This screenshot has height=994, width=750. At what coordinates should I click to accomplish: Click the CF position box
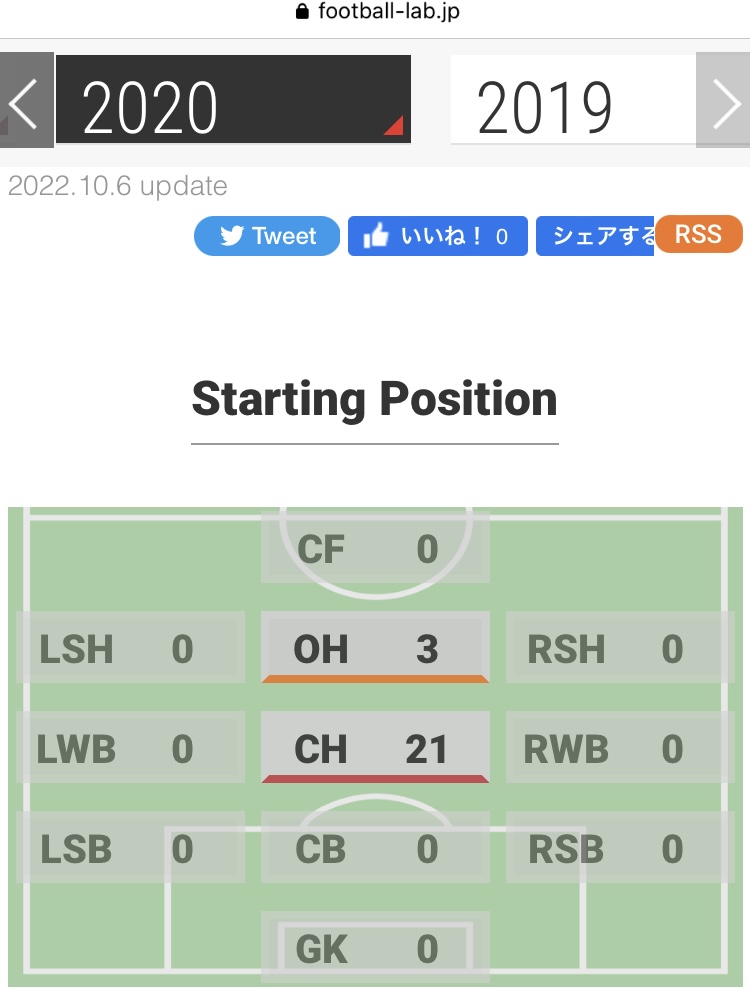pyautogui.click(x=375, y=547)
